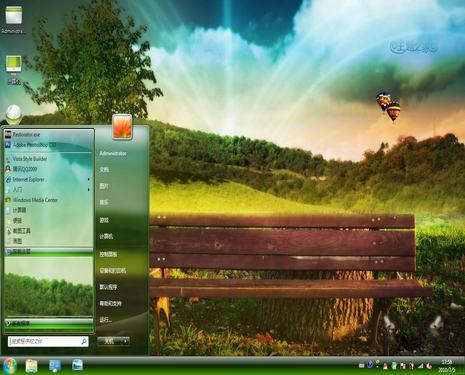This screenshot has height=375, width=465.
Task: Open the folder icon pinned on the taskbar
Action: [x=31, y=366]
